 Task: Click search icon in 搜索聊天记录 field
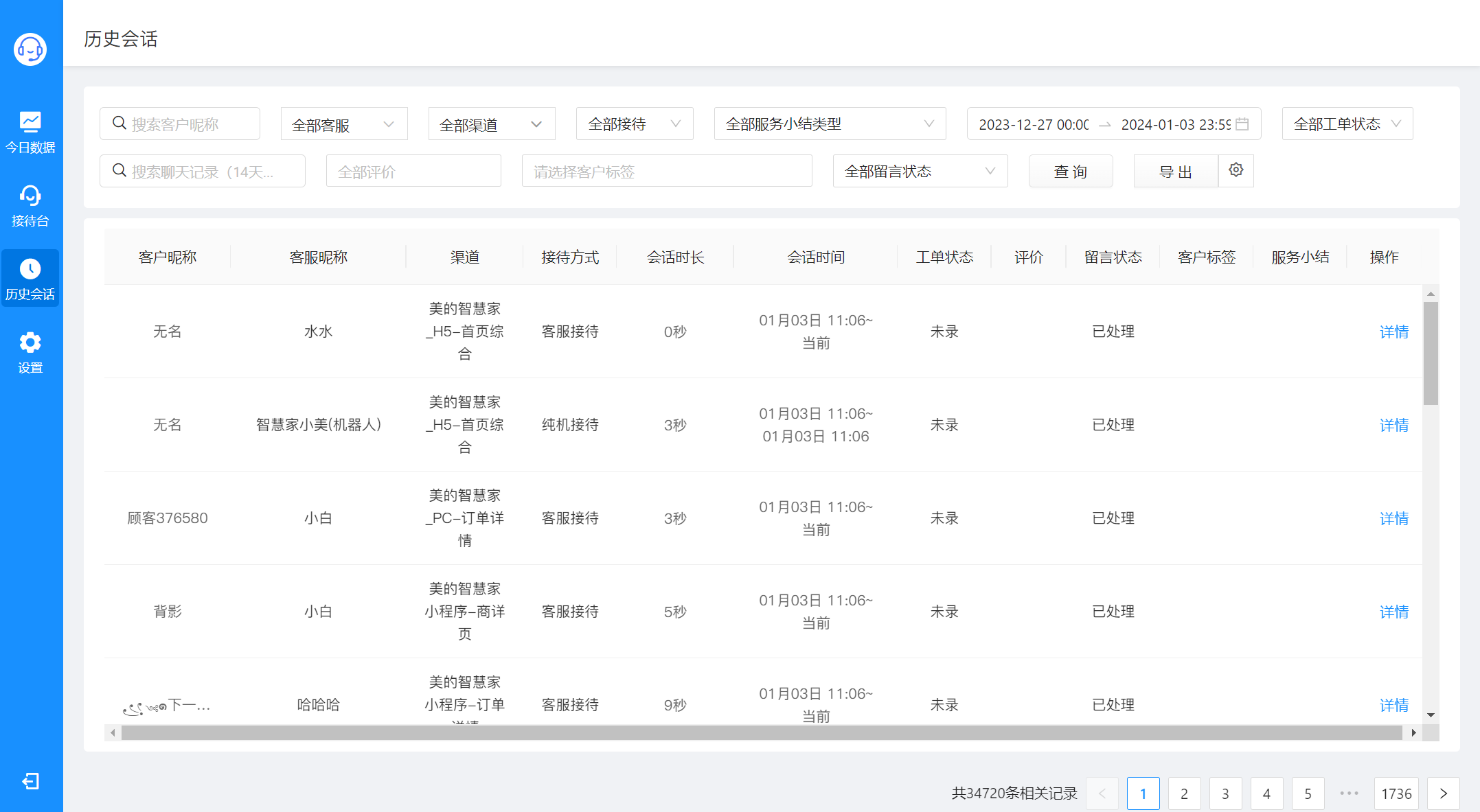(119, 171)
